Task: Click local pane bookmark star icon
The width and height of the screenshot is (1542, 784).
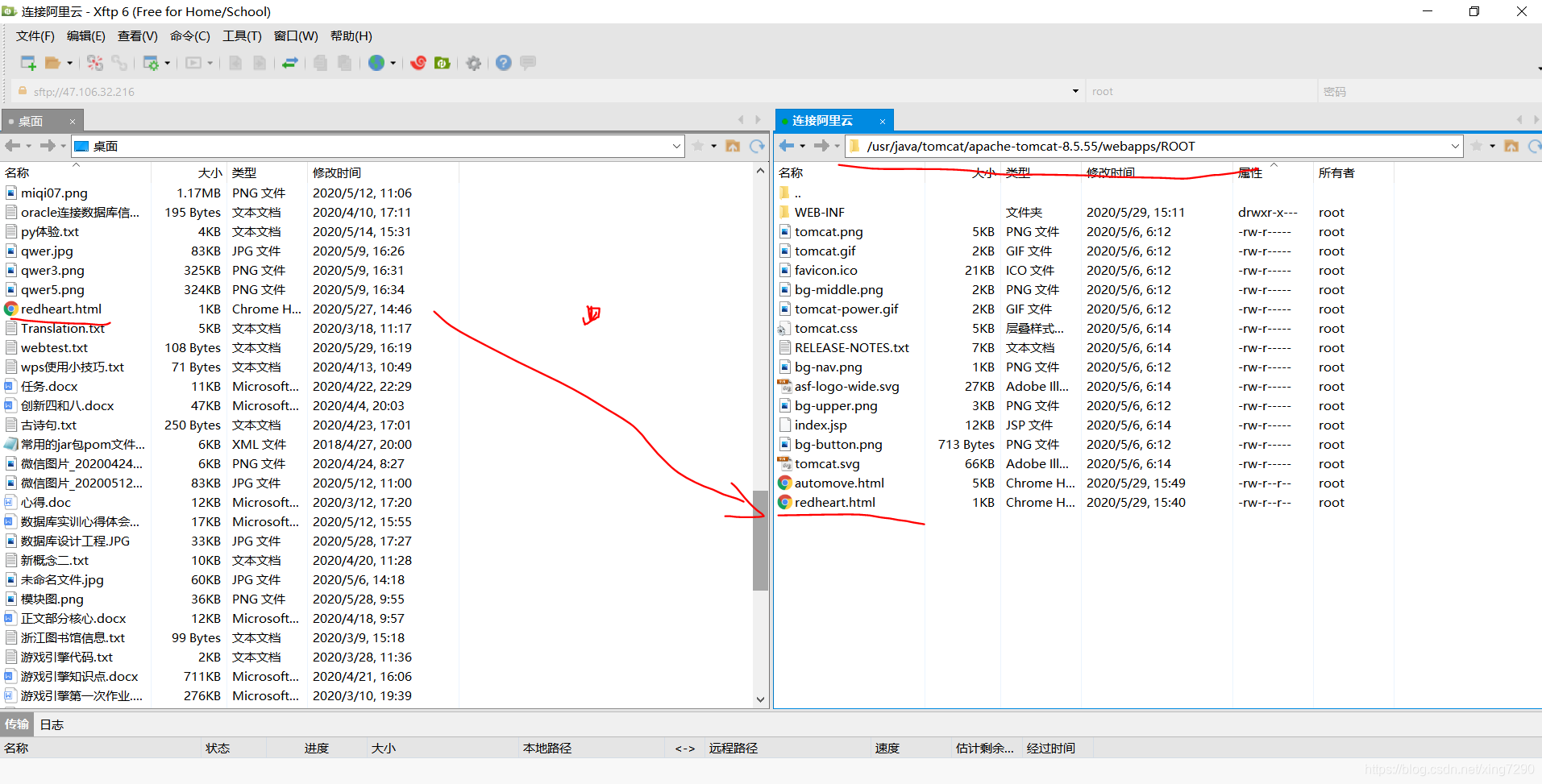Action: tap(698, 146)
